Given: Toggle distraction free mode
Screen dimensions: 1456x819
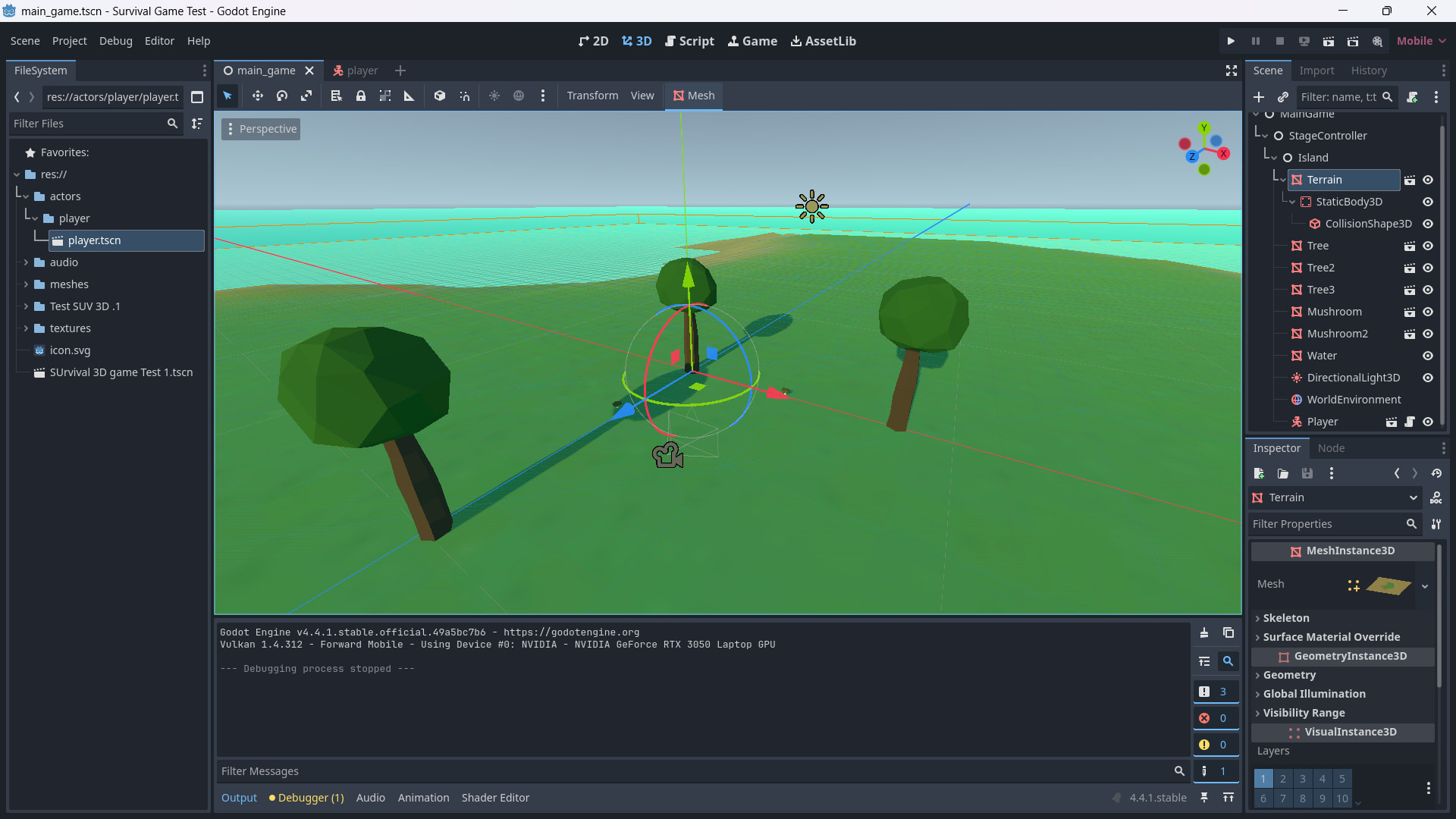Looking at the screenshot, I should coord(1232,71).
